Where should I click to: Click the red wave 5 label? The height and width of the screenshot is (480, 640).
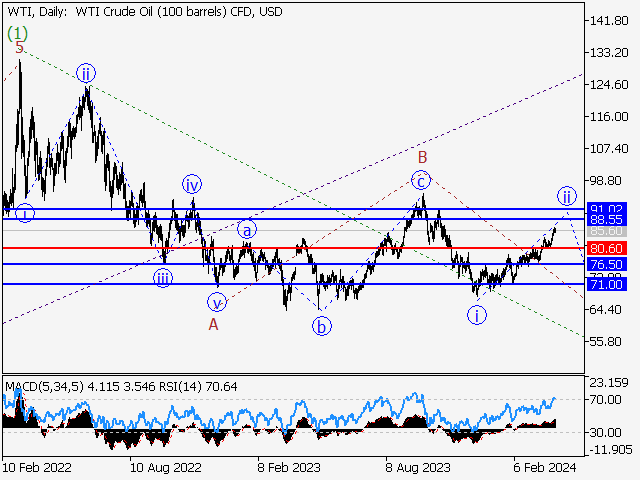point(20,48)
